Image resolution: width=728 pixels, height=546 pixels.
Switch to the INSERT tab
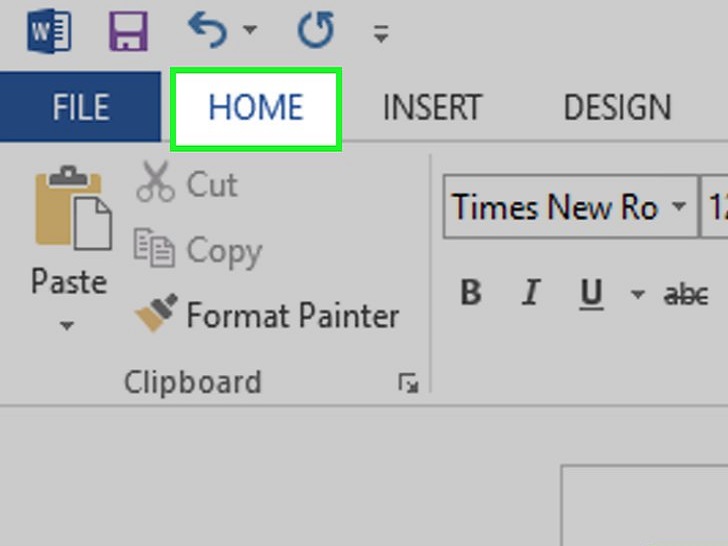(x=432, y=107)
